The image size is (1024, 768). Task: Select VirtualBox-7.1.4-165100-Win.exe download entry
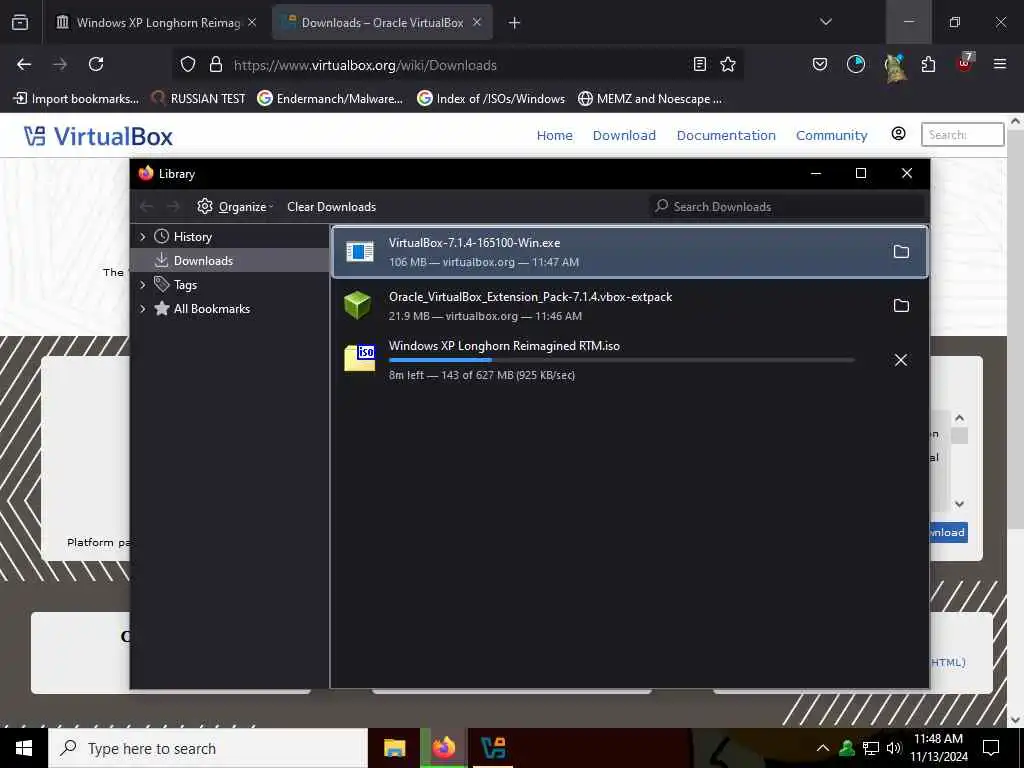(x=630, y=252)
